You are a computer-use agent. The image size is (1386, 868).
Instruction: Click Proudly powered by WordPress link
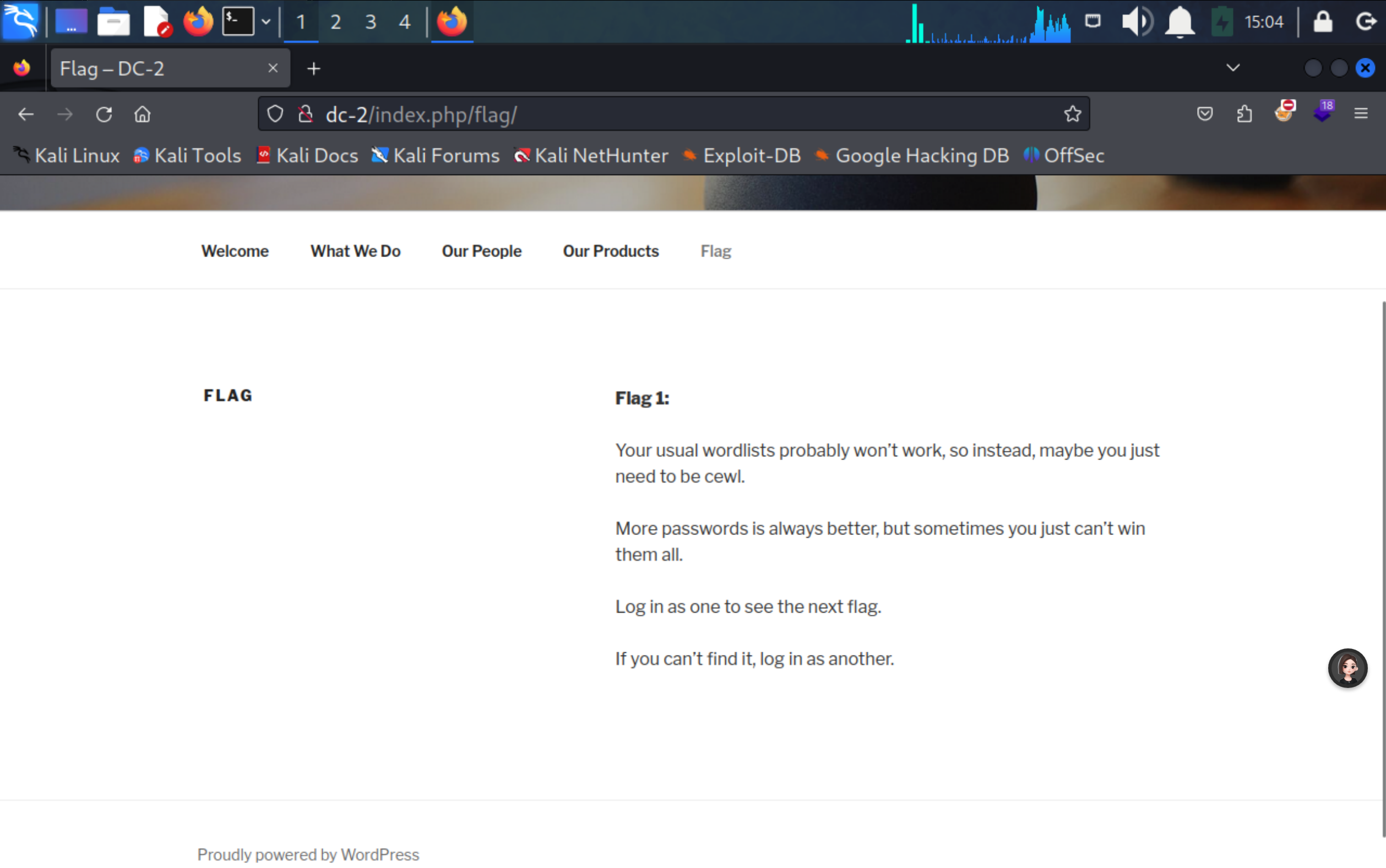308,854
